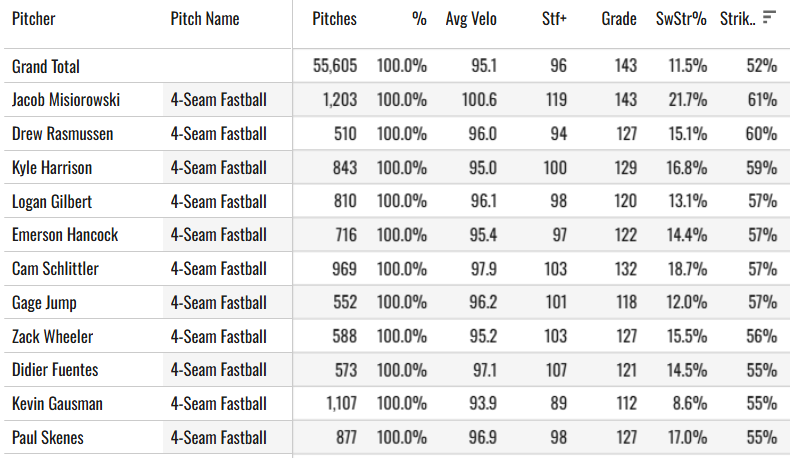Click the Stf+ column header
Image resolution: width=790 pixels, height=458 pixels.
tap(554, 19)
